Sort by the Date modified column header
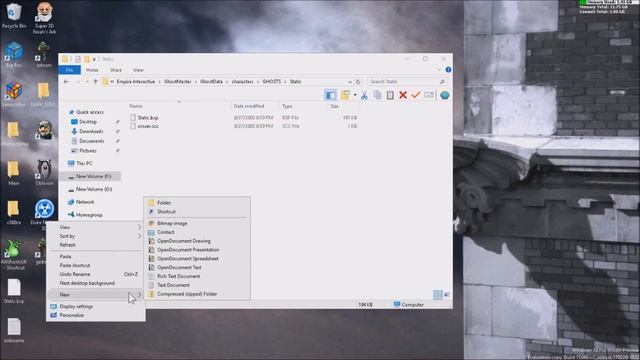The image size is (640, 360). tap(255, 106)
